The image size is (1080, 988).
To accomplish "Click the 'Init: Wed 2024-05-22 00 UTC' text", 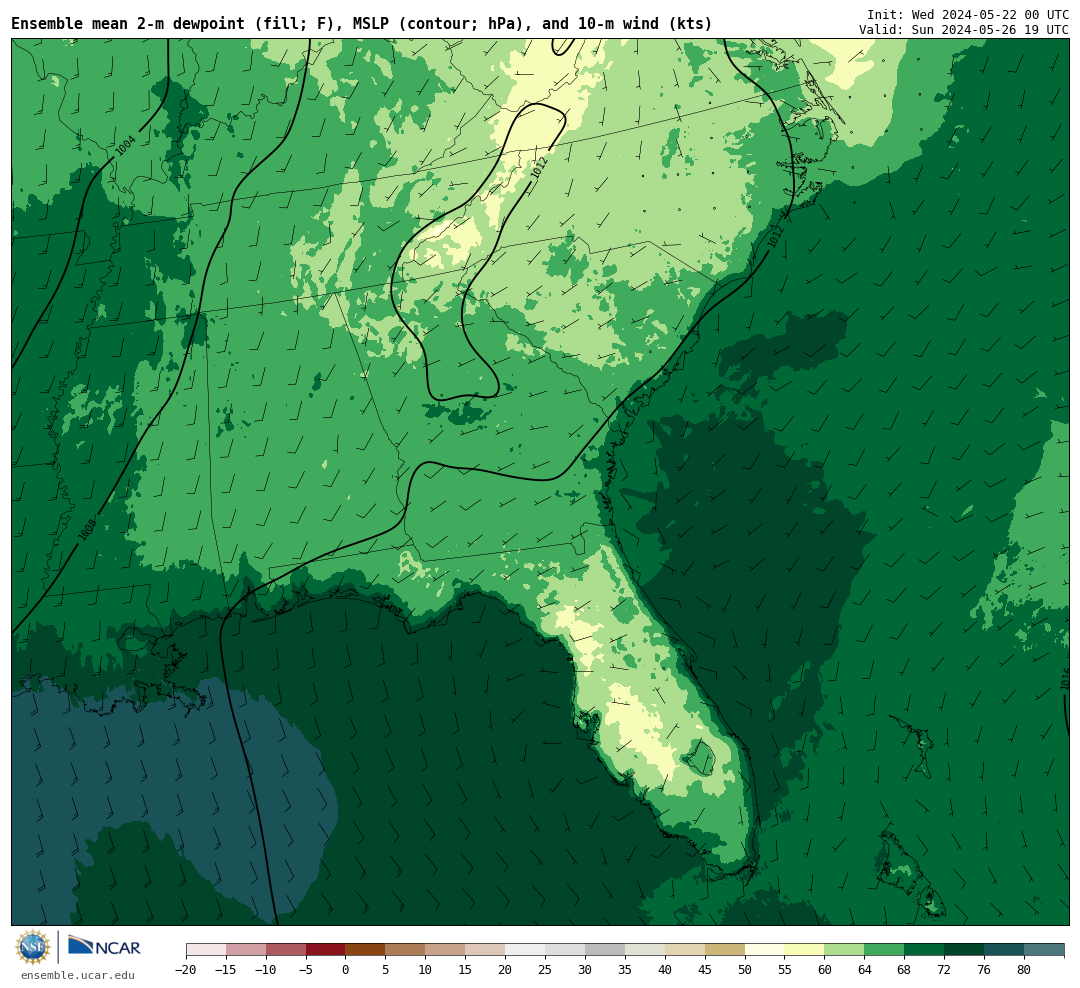I will pos(968,14).
